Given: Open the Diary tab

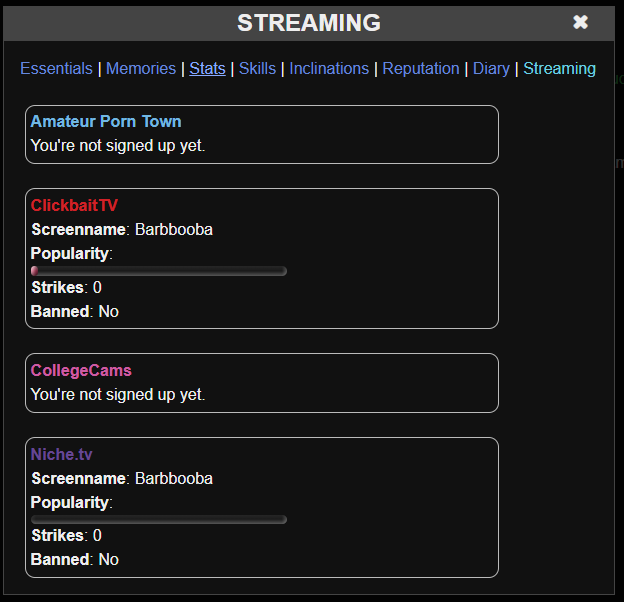Looking at the screenshot, I should [x=491, y=68].
